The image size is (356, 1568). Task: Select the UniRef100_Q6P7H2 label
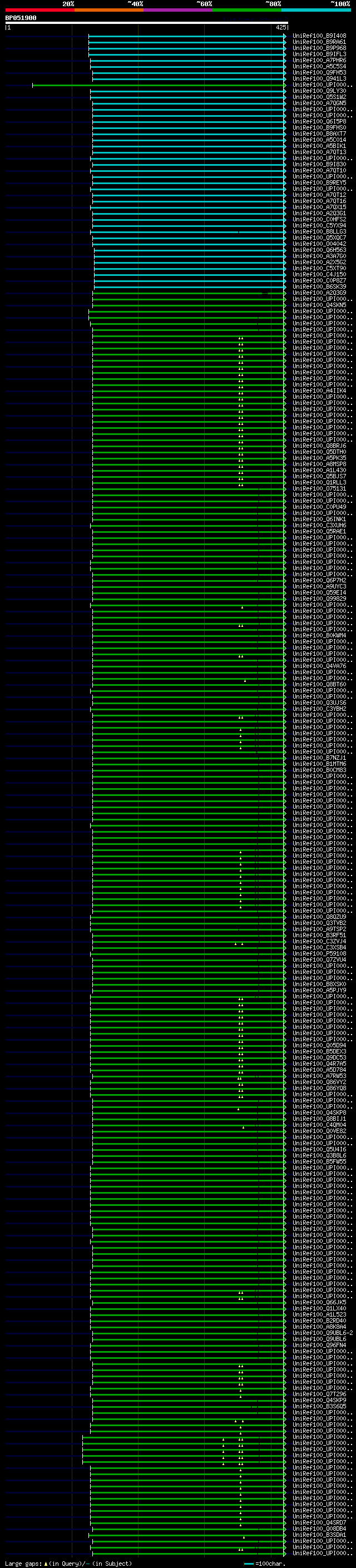click(319, 580)
